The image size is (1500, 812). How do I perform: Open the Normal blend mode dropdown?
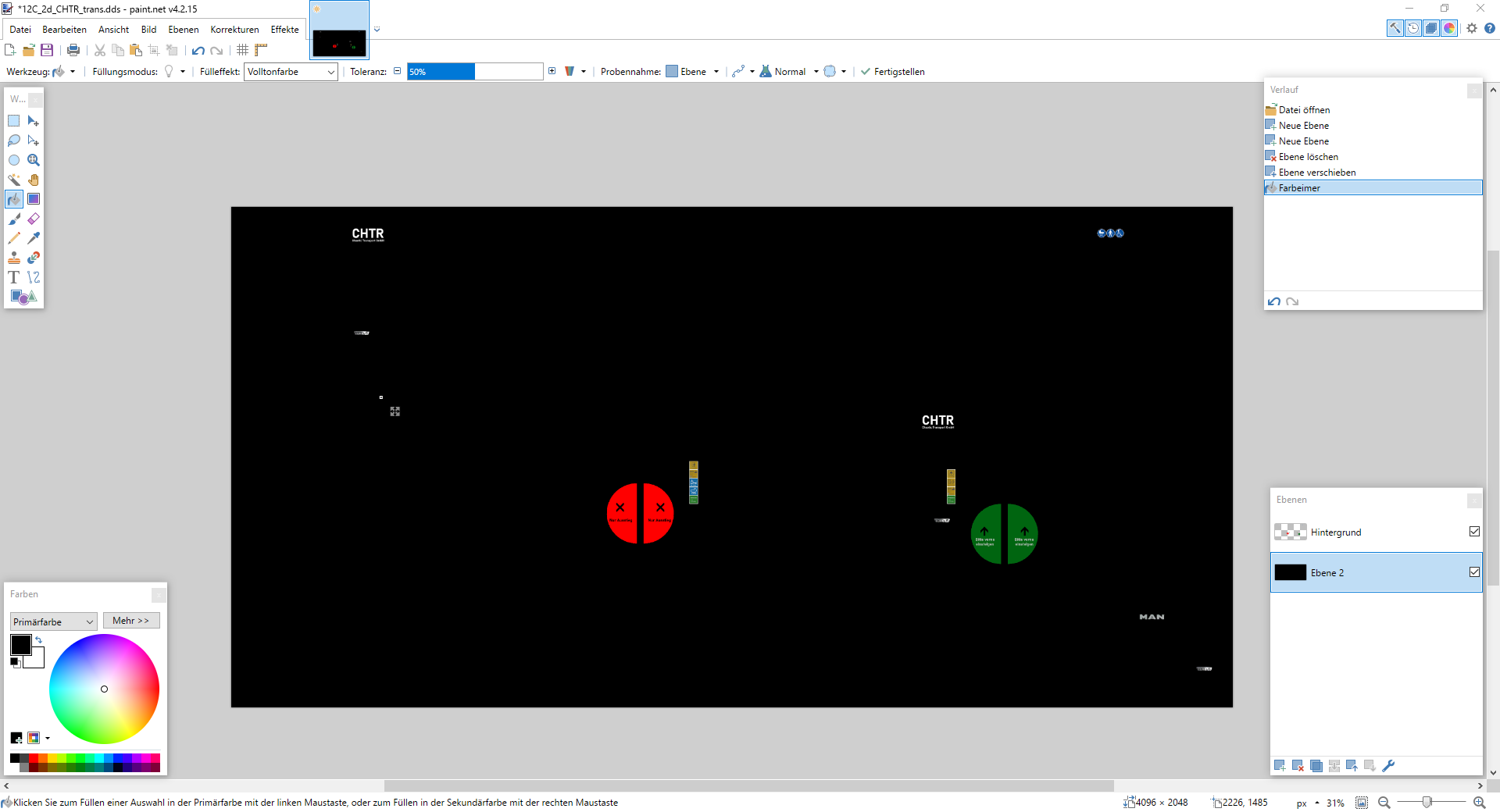pyautogui.click(x=790, y=72)
